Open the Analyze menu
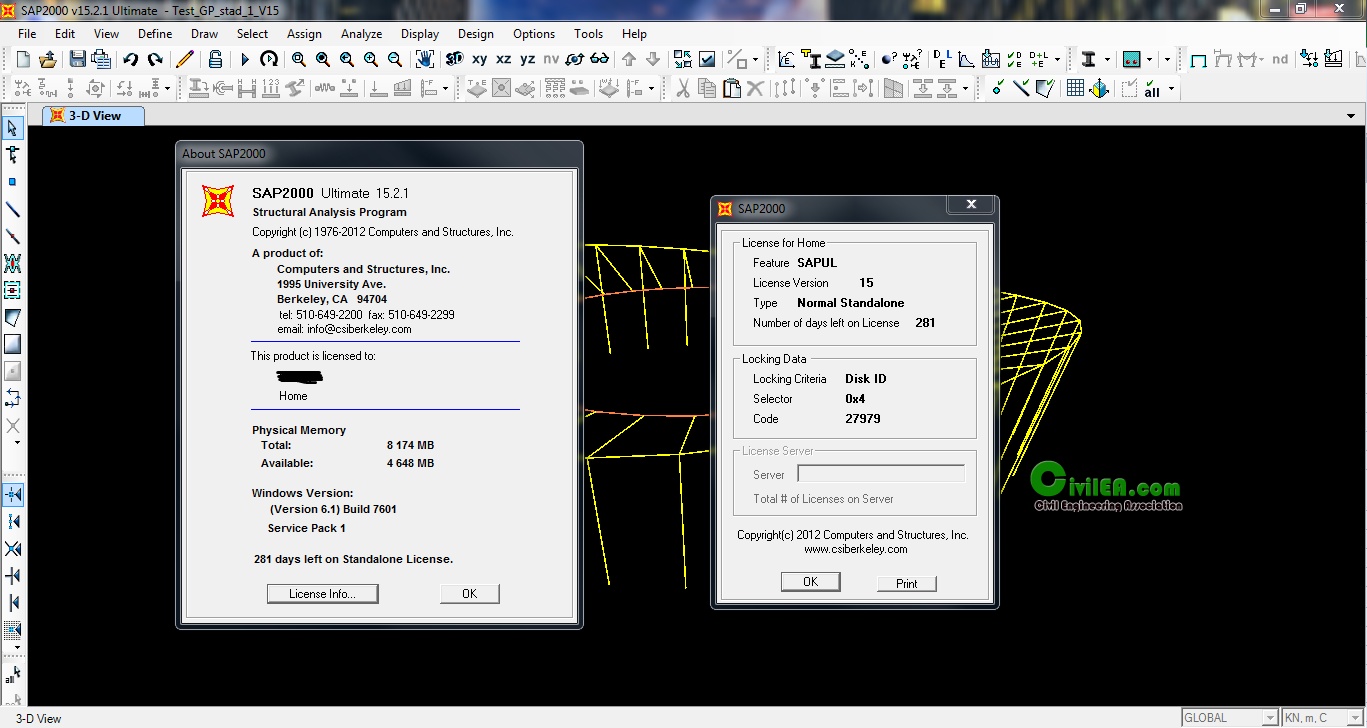 coord(361,33)
